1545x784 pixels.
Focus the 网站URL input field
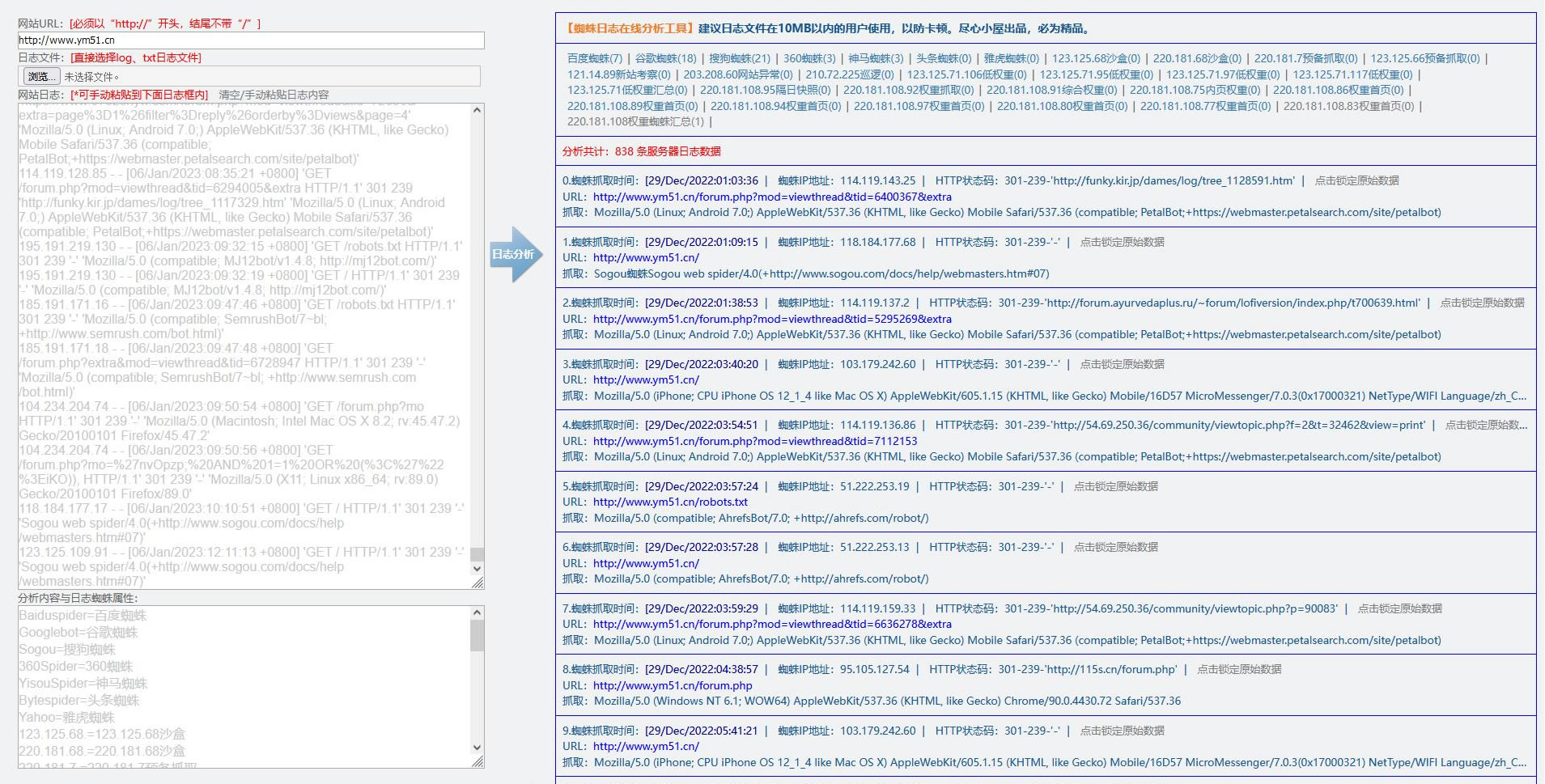pos(251,40)
